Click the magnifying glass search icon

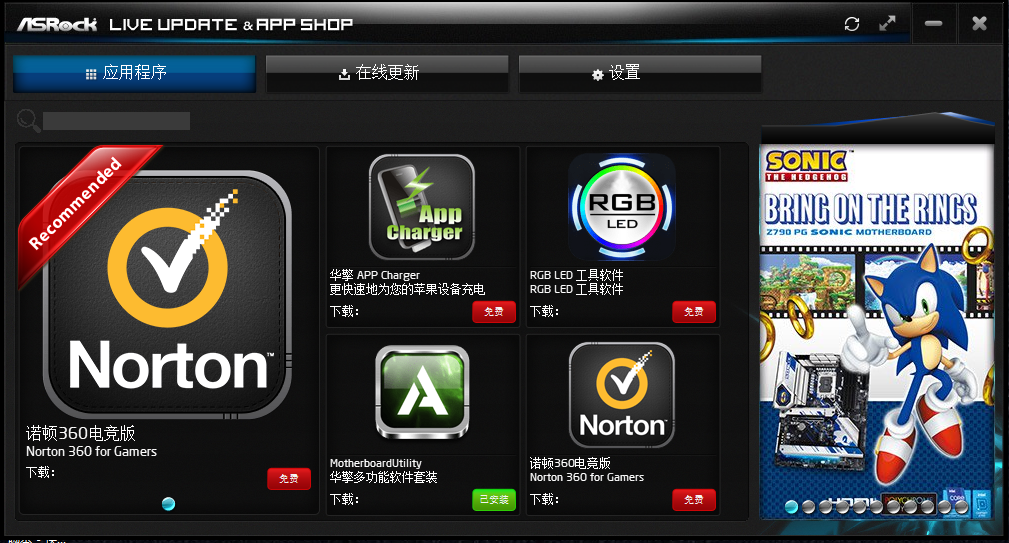pyautogui.click(x=28, y=120)
